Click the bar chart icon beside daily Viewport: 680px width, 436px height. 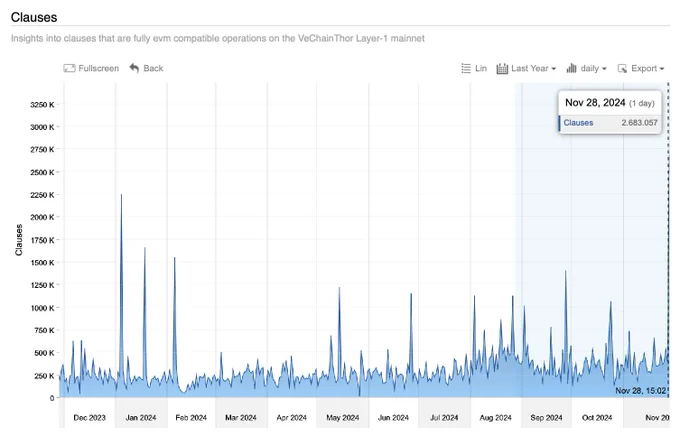coord(571,69)
